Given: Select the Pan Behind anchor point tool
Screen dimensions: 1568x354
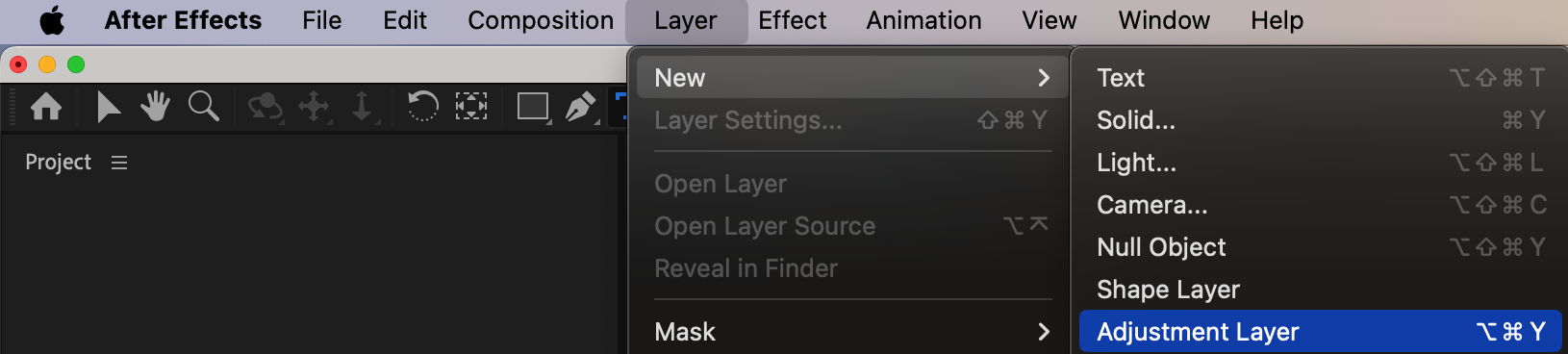Looking at the screenshot, I should [471, 106].
